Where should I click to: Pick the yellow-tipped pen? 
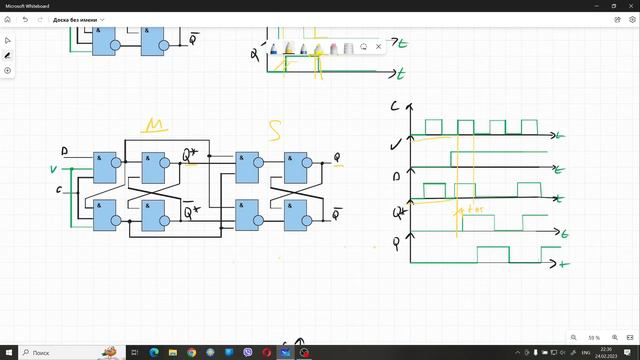pyautogui.click(x=289, y=48)
